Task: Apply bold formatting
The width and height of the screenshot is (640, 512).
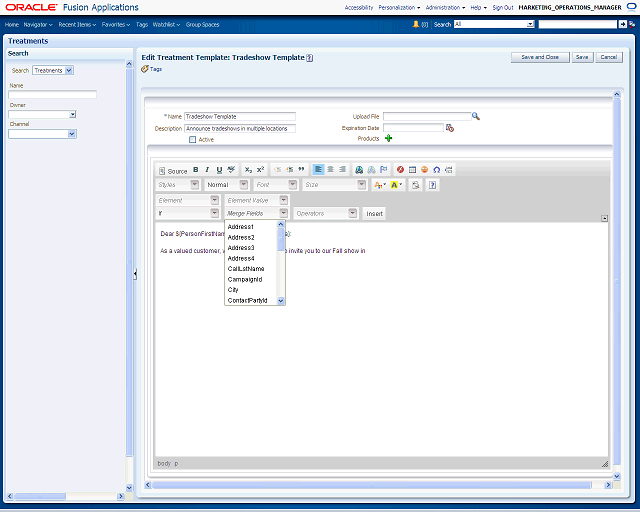Action: coord(196,170)
